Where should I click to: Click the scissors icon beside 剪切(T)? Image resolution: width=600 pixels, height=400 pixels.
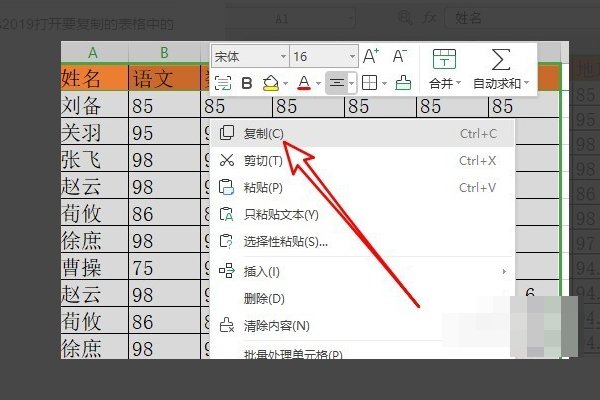point(227,160)
